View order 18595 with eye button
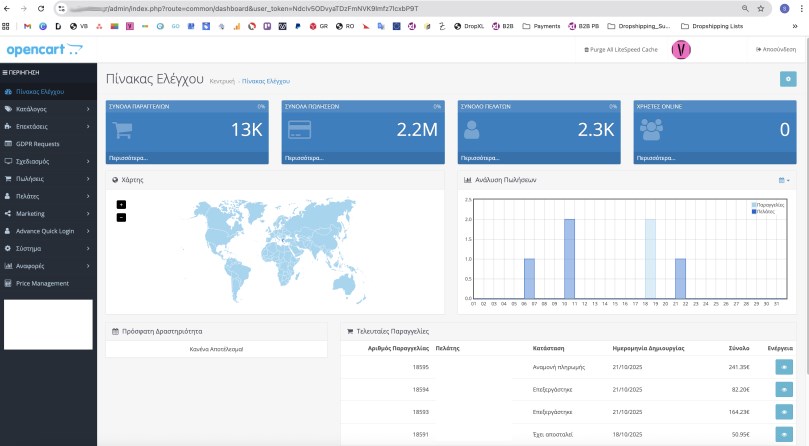Image resolution: width=809 pixels, height=446 pixels. [783, 367]
